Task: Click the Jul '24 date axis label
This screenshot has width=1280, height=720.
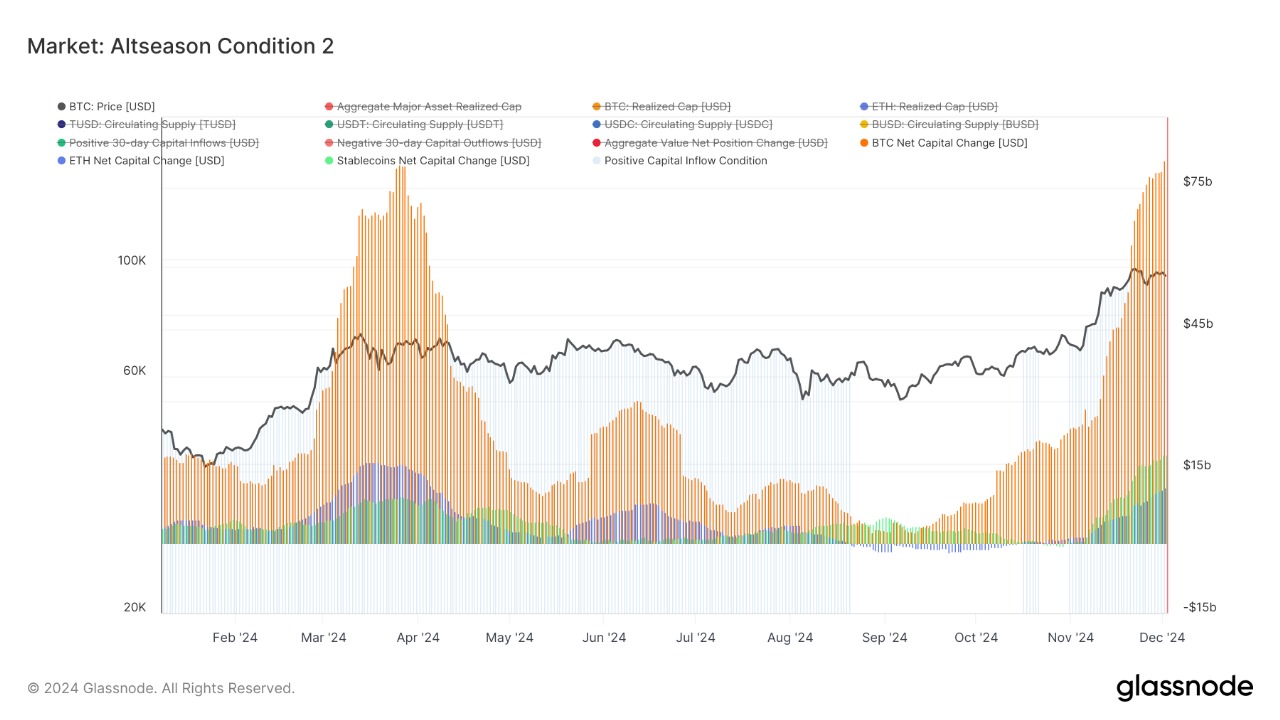Action: [696, 638]
